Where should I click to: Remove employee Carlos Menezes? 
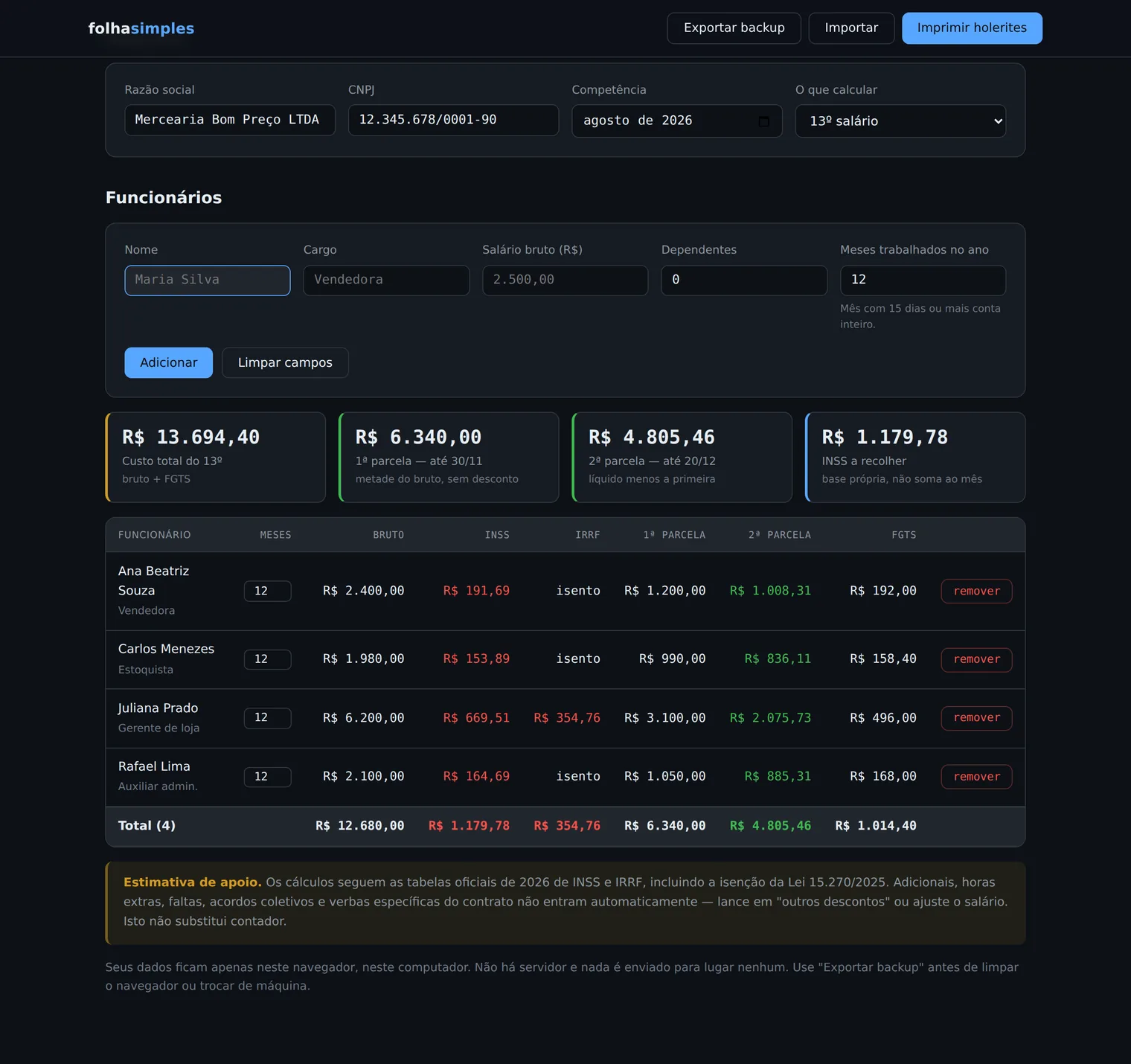(x=976, y=659)
